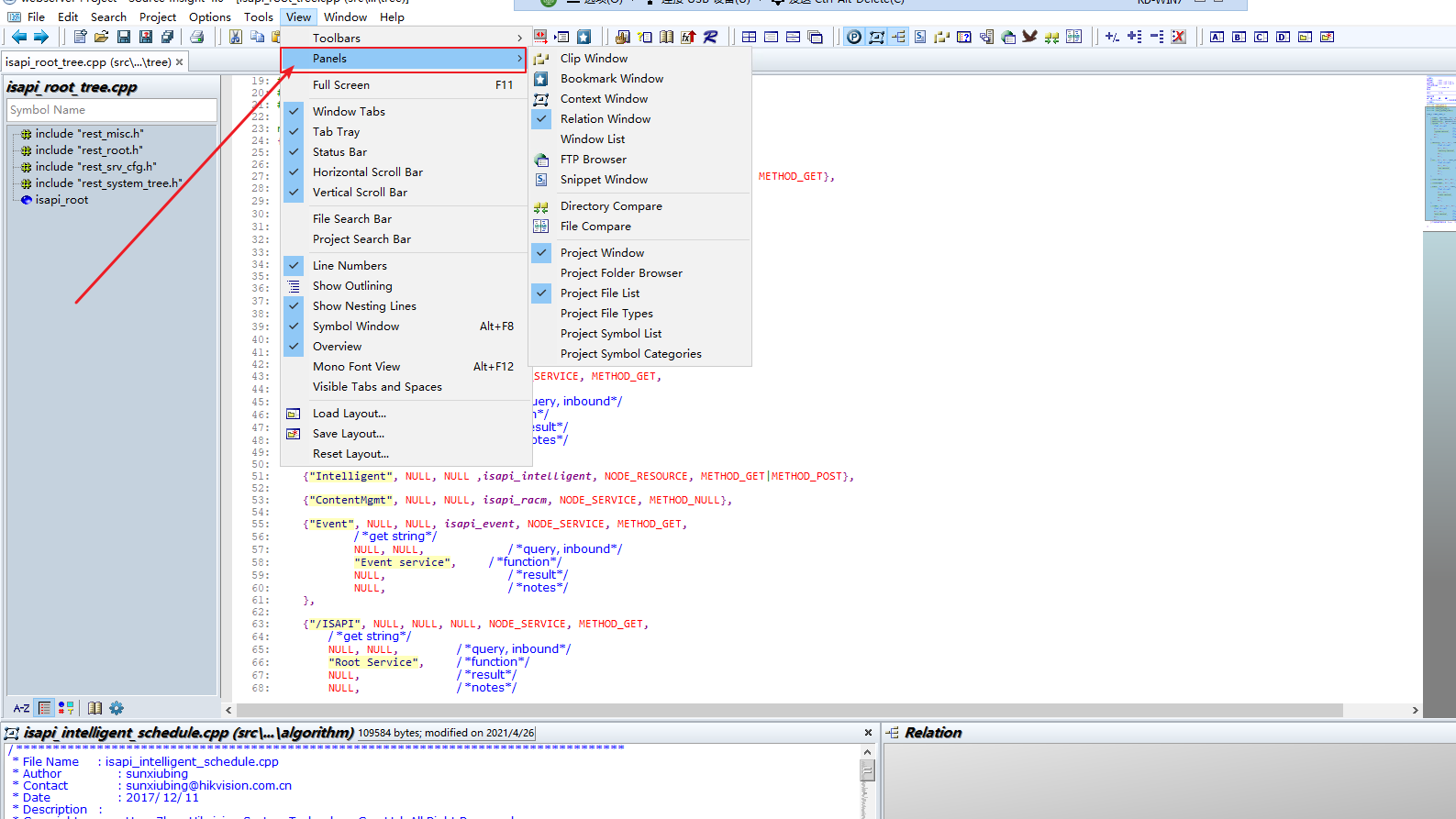Choose Load Layout... menu item
The image size is (1456, 819).
tap(404, 413)
